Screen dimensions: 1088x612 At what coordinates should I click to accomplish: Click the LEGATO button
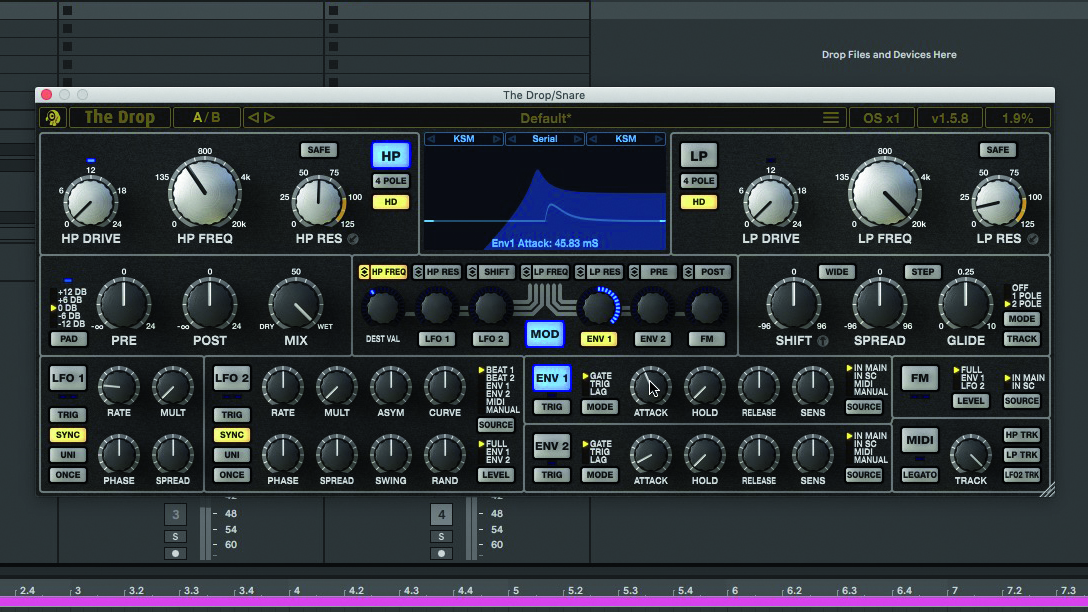919,475
